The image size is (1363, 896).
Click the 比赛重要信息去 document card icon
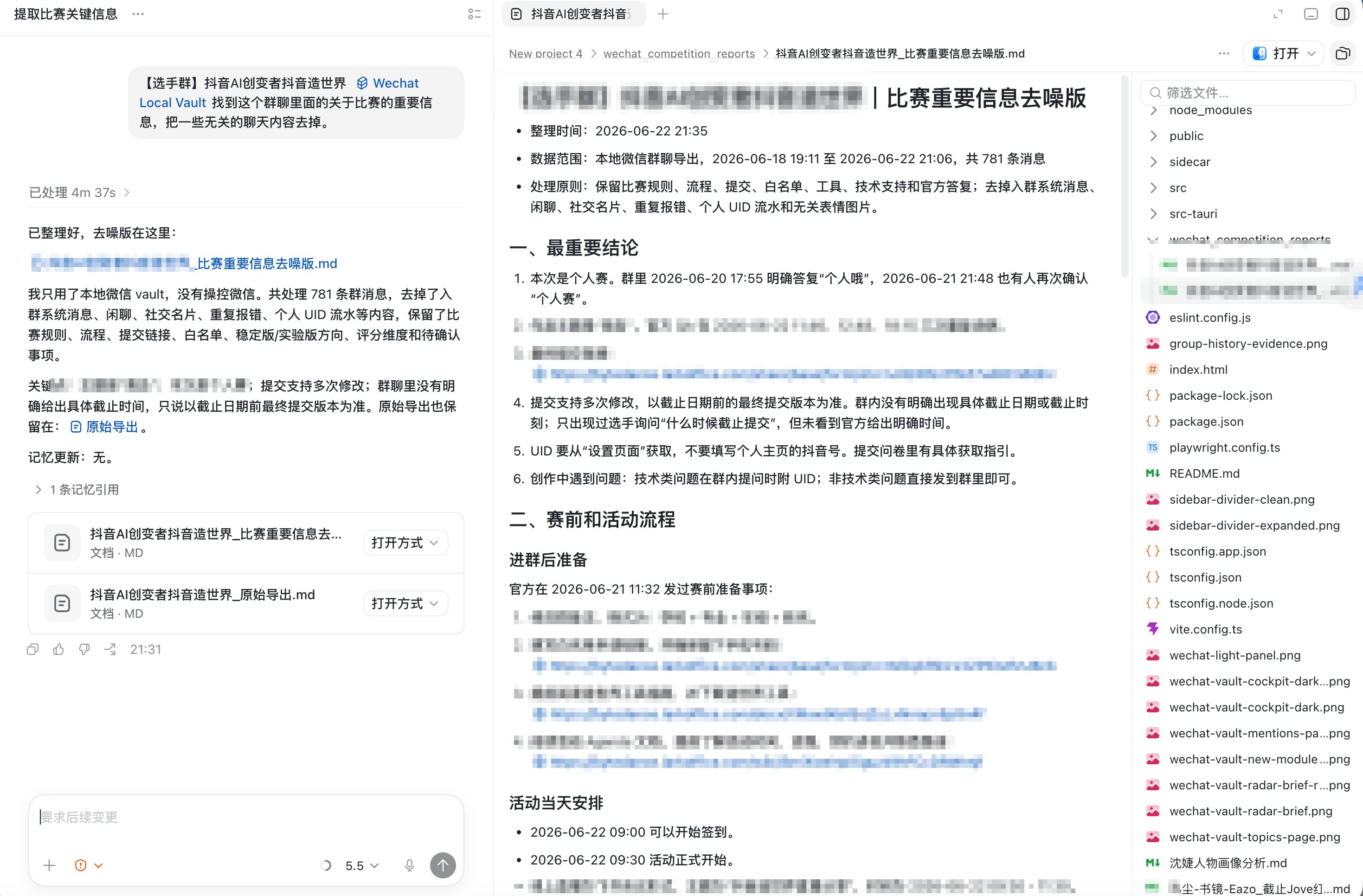pos(62,542)
